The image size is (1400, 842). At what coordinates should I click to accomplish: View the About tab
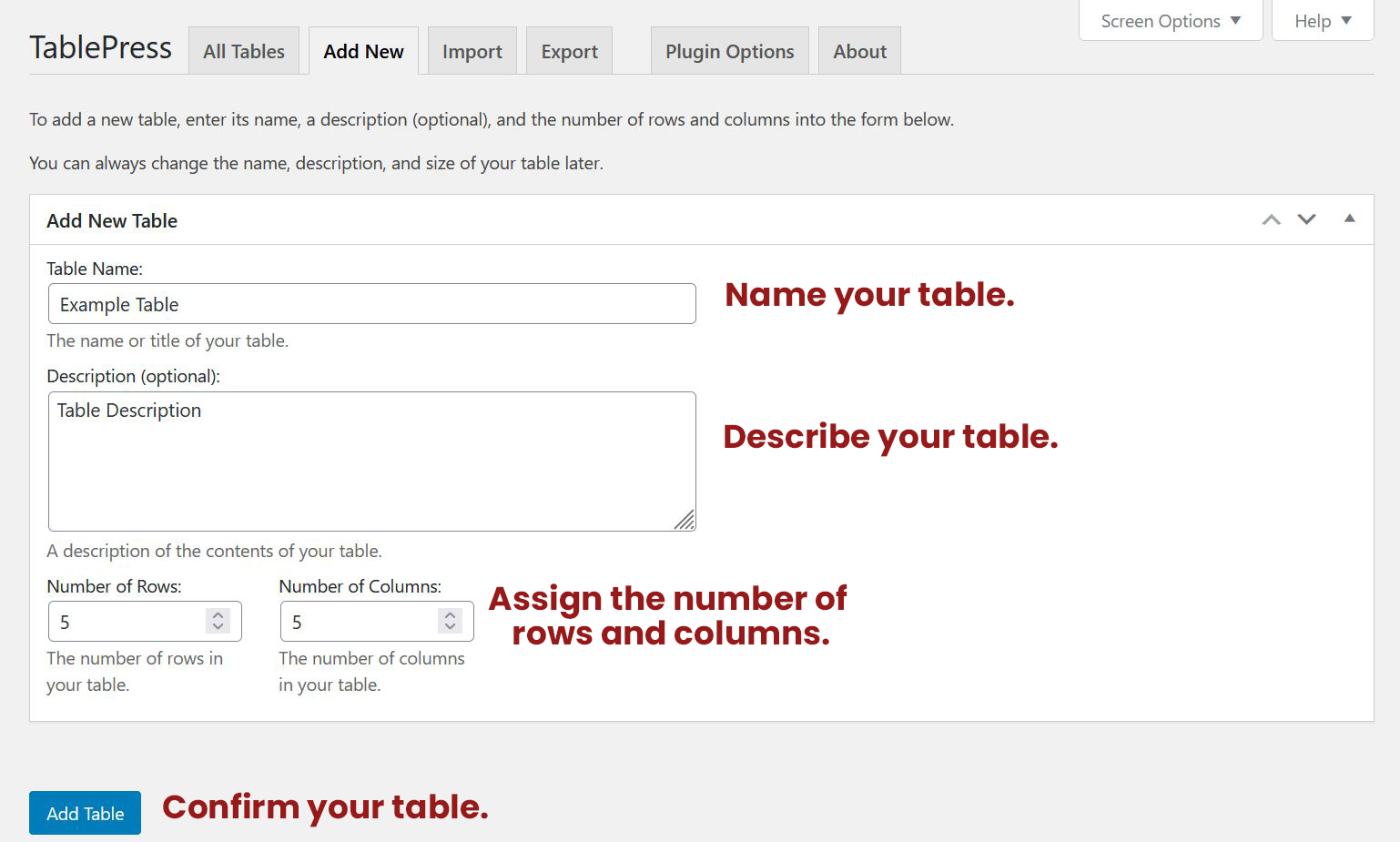pos(859,52)
